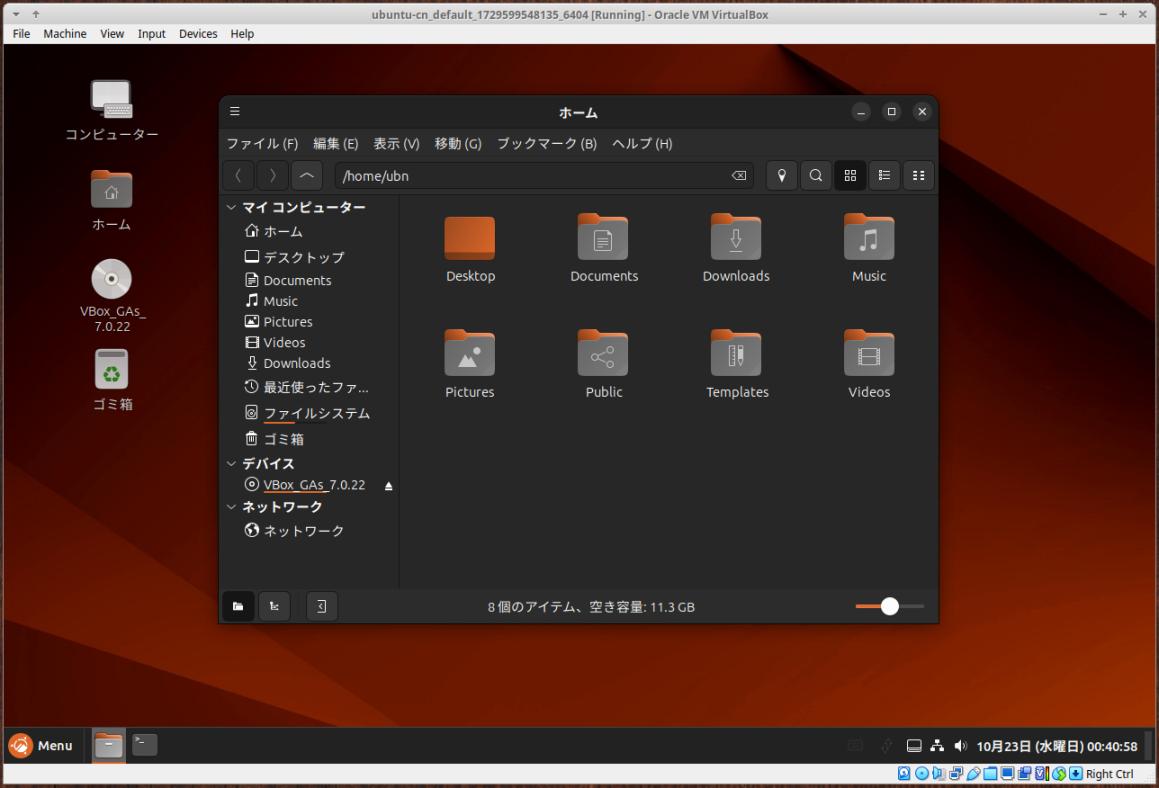
Task: Collapse ネットワーク section heading
Action: [x=231, y=507]
